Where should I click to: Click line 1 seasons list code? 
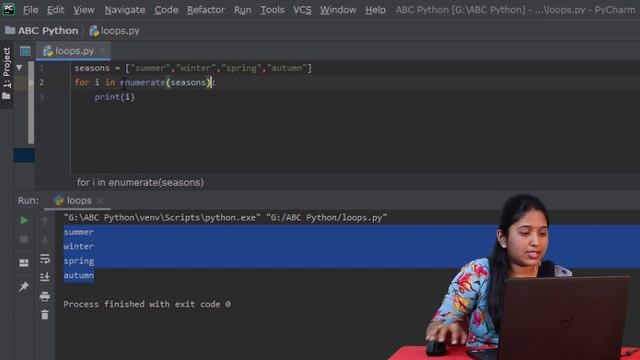coord(193,68)
